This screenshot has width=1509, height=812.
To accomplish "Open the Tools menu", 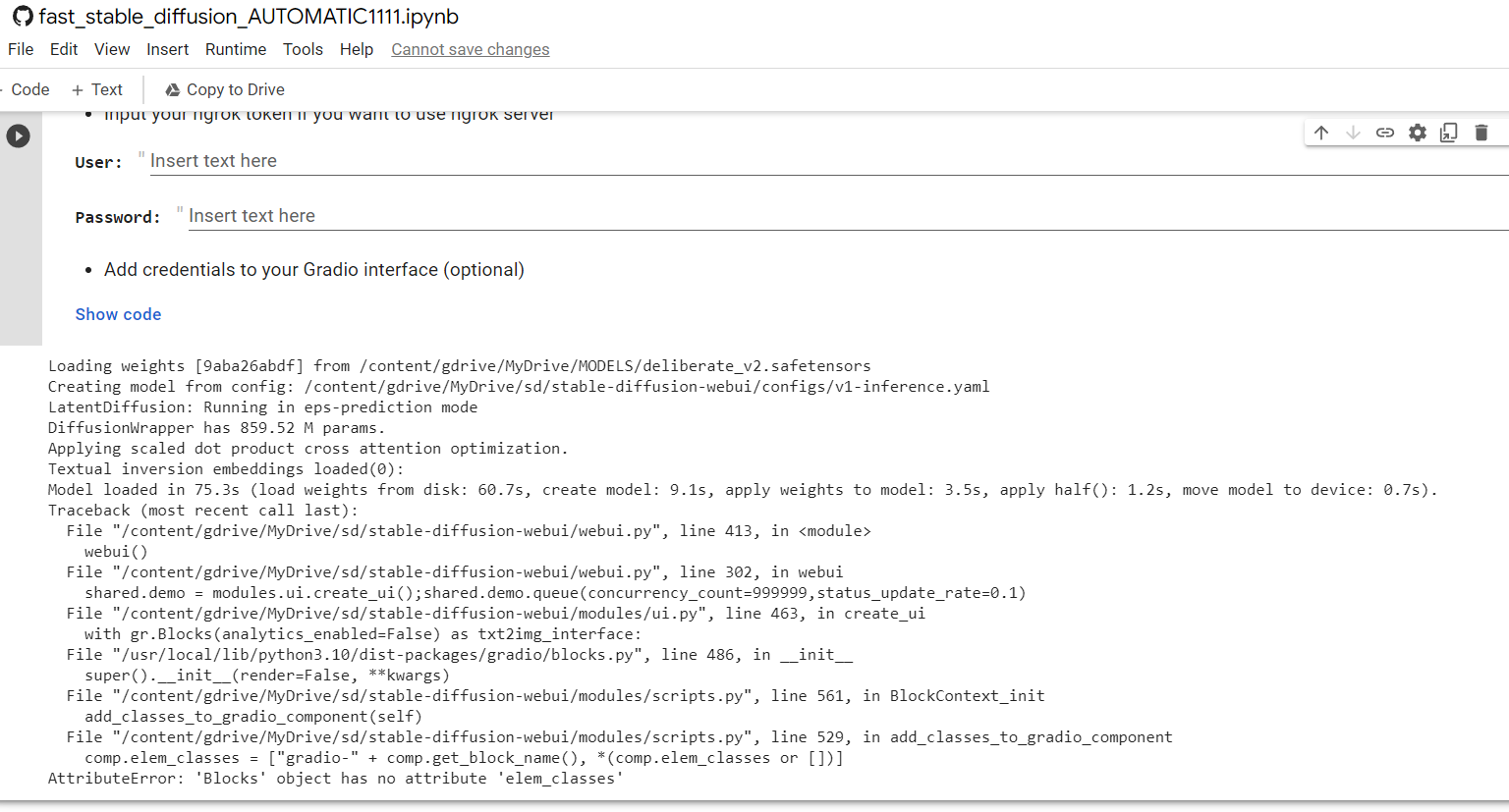I will (x=303, y=49).
